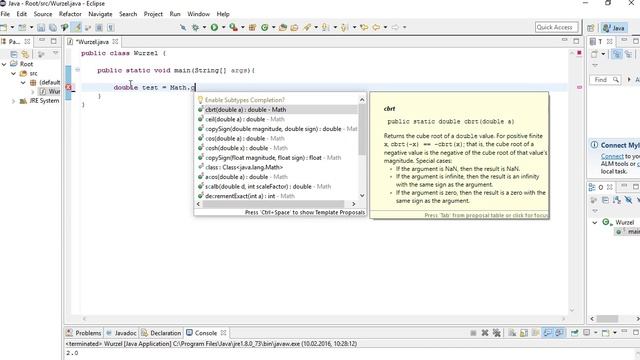The image size is (640, 360).
Task: Open the Refactor menu
Action: click(x=70, y=14)
